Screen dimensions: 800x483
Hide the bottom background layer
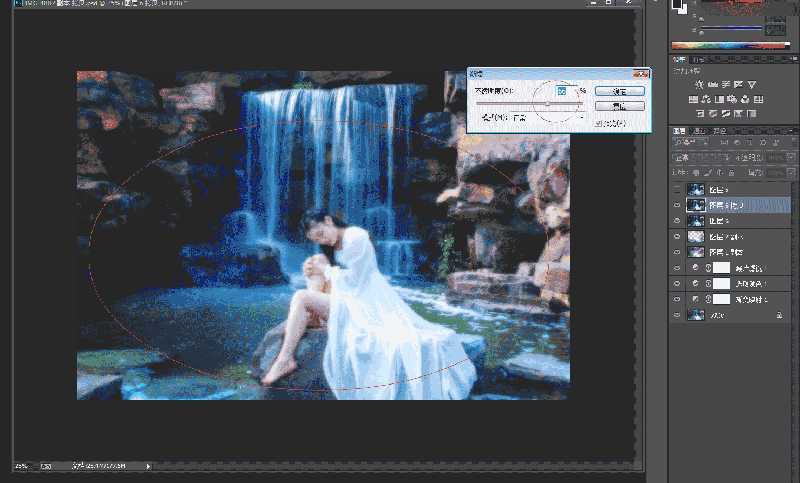tap(678, 315)
